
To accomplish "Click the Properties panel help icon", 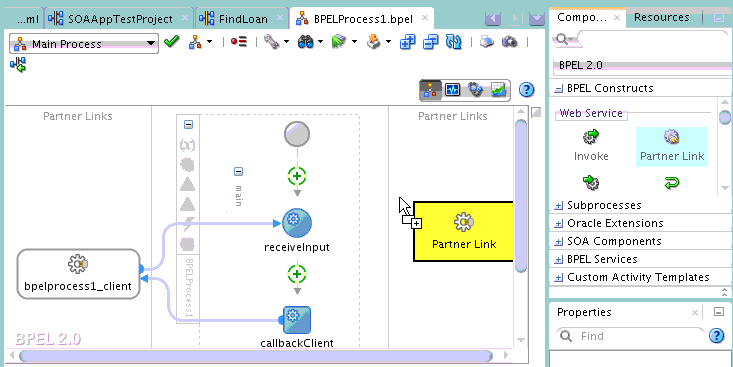I will pyautogui.click(x=717, y=336).
